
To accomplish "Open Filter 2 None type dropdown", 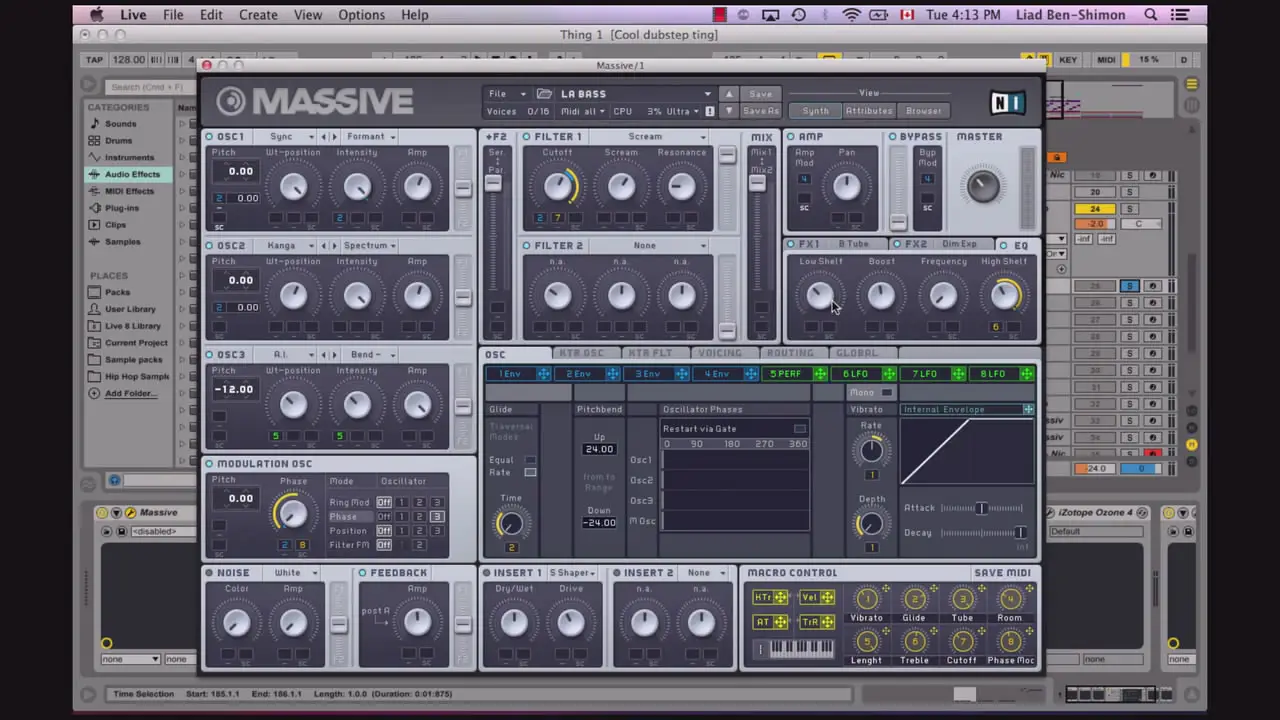I will pos(651,246).
